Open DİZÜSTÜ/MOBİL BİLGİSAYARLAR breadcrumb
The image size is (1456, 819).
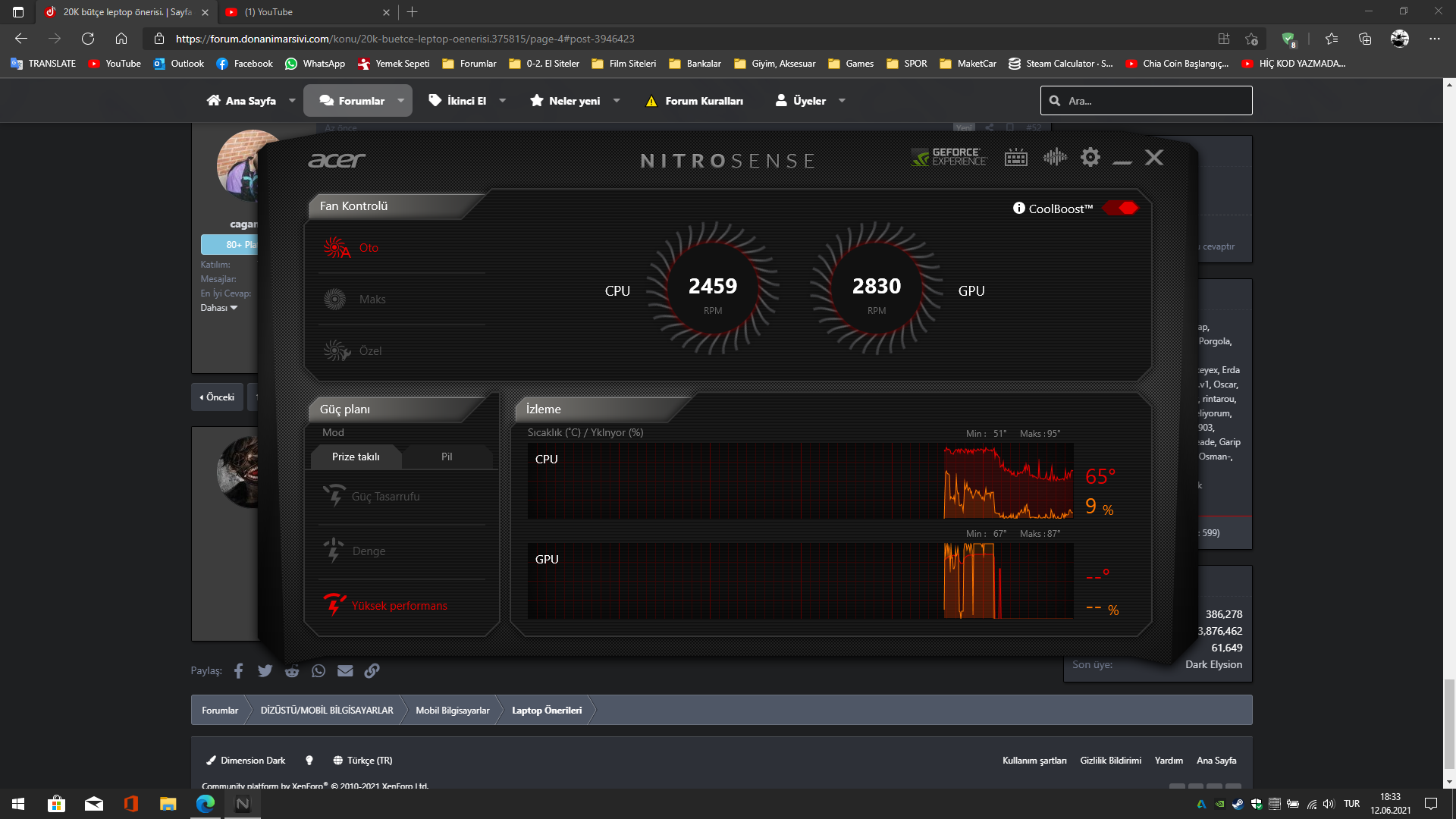[x=327, y=711]
